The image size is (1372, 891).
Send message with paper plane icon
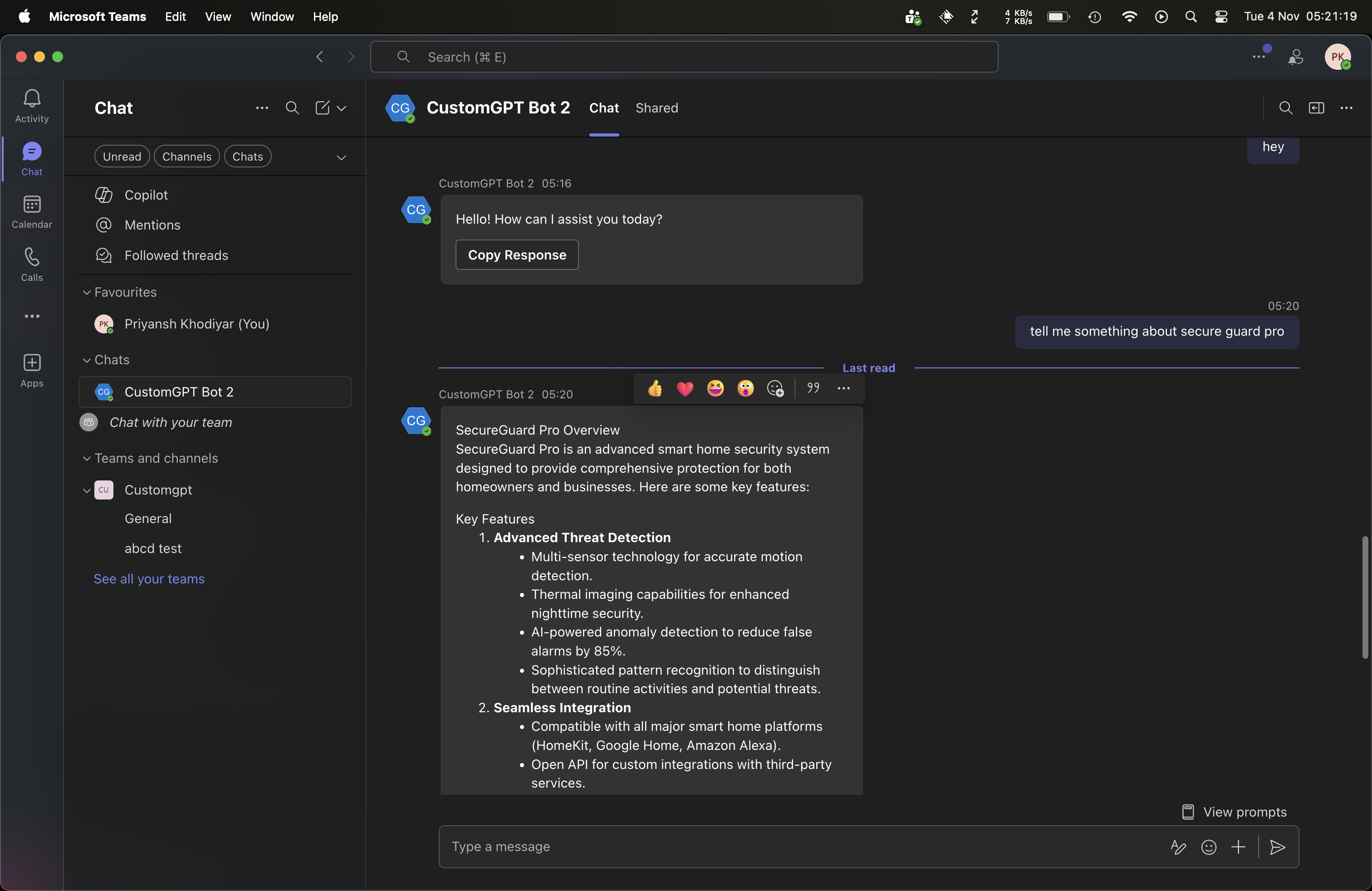point(1278,847)
